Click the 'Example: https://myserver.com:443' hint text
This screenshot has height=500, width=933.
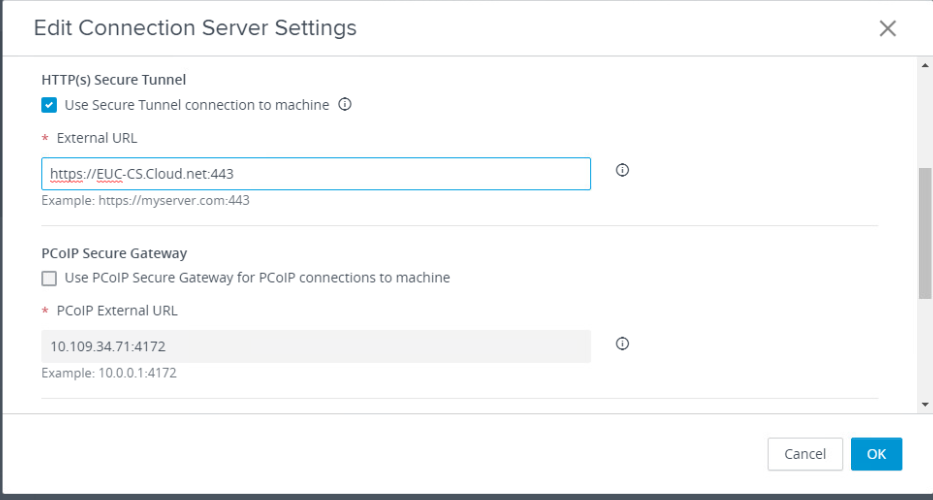coord(145,200)
